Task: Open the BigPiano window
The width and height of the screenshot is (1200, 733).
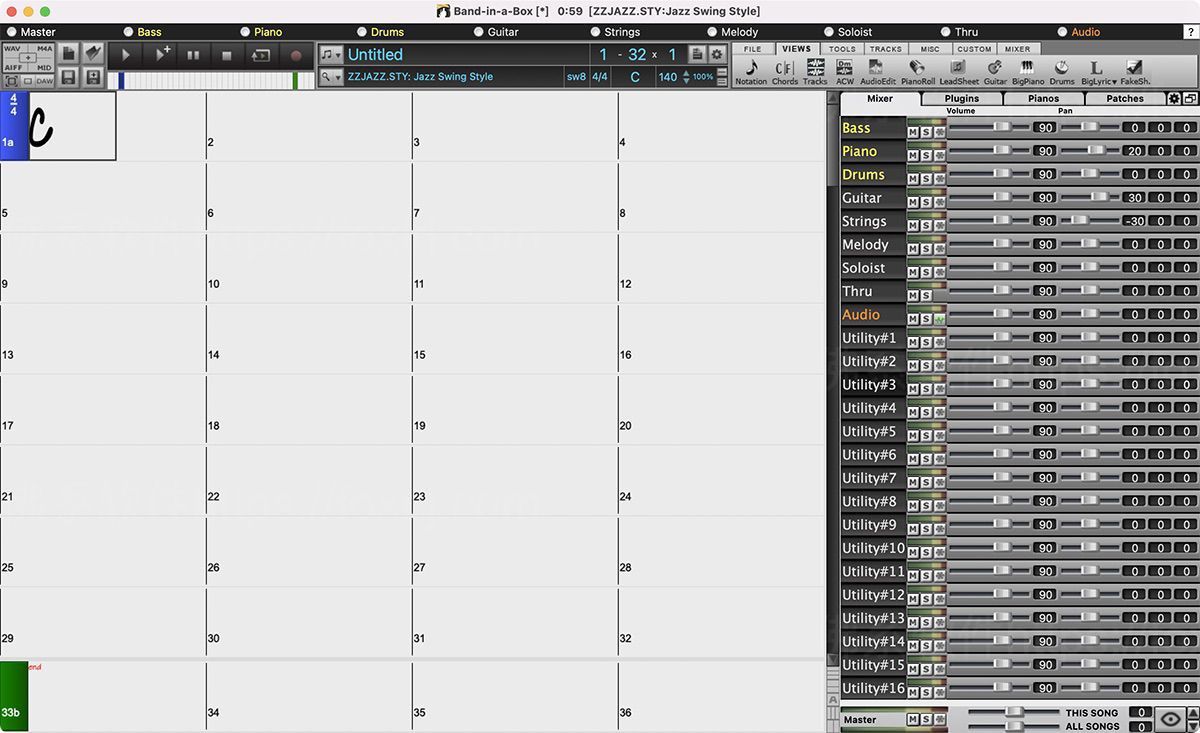Action: tap(1027, 70)
